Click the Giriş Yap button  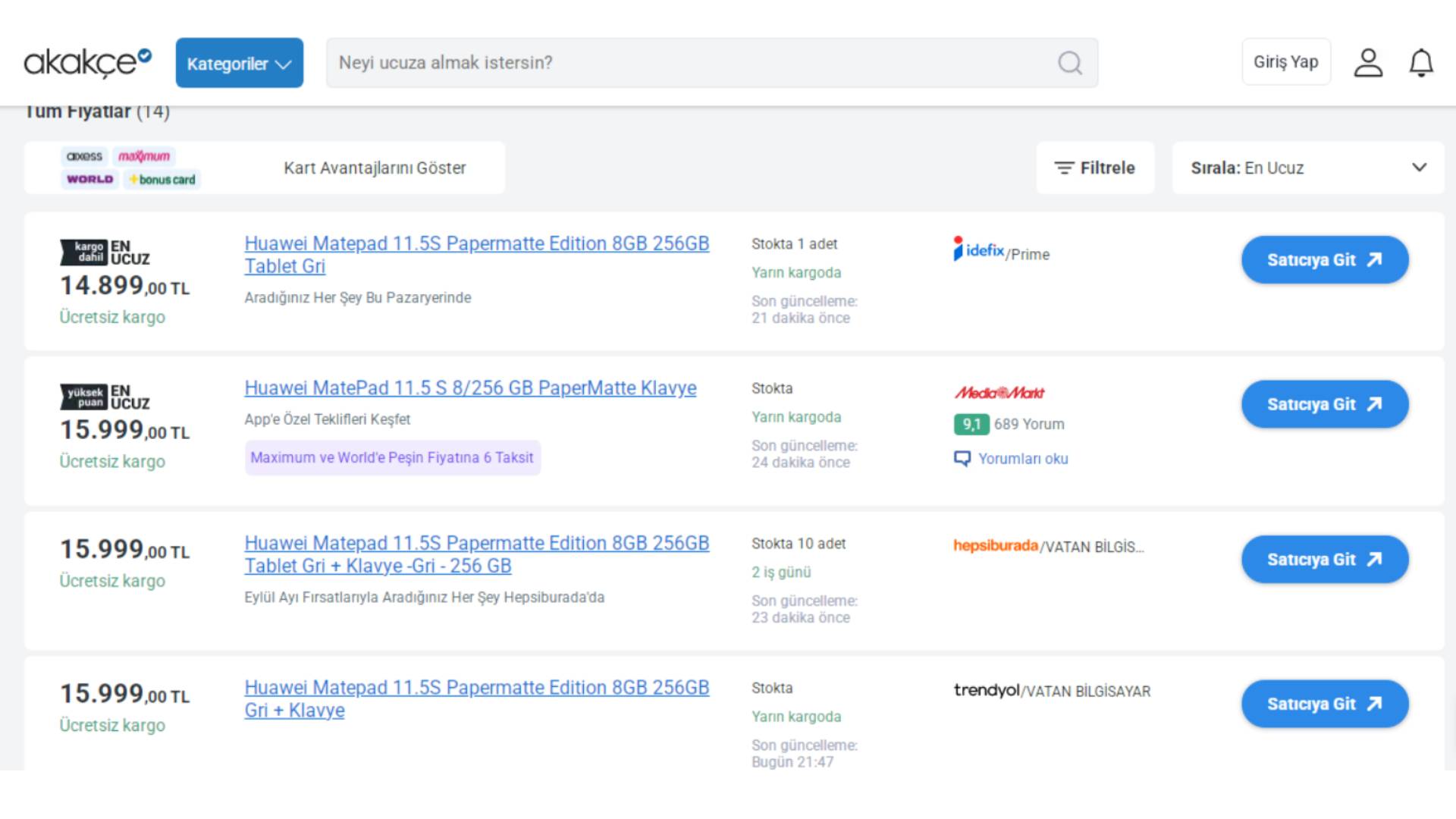[1286, 62]
